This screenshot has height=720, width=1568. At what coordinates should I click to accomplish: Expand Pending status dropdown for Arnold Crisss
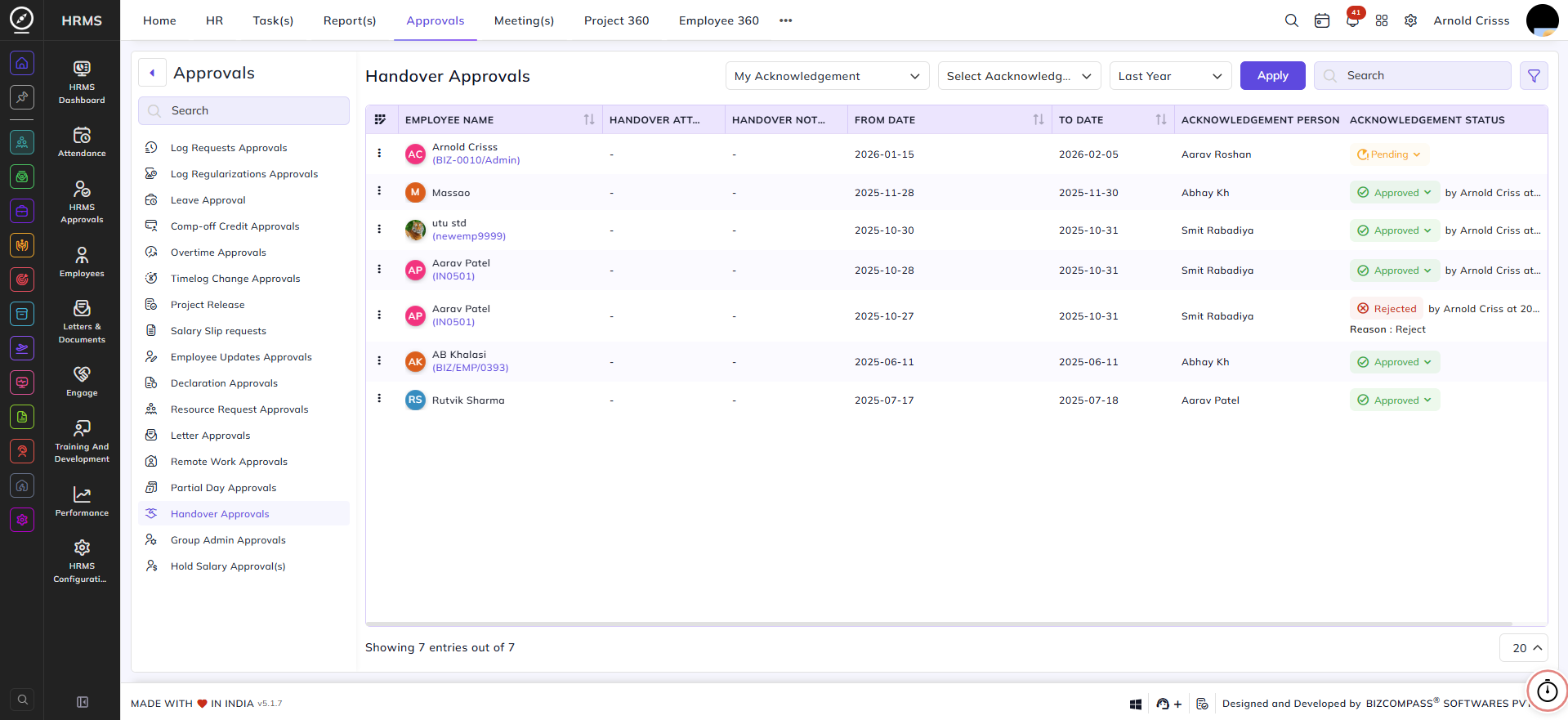(x=1388, y=154)
